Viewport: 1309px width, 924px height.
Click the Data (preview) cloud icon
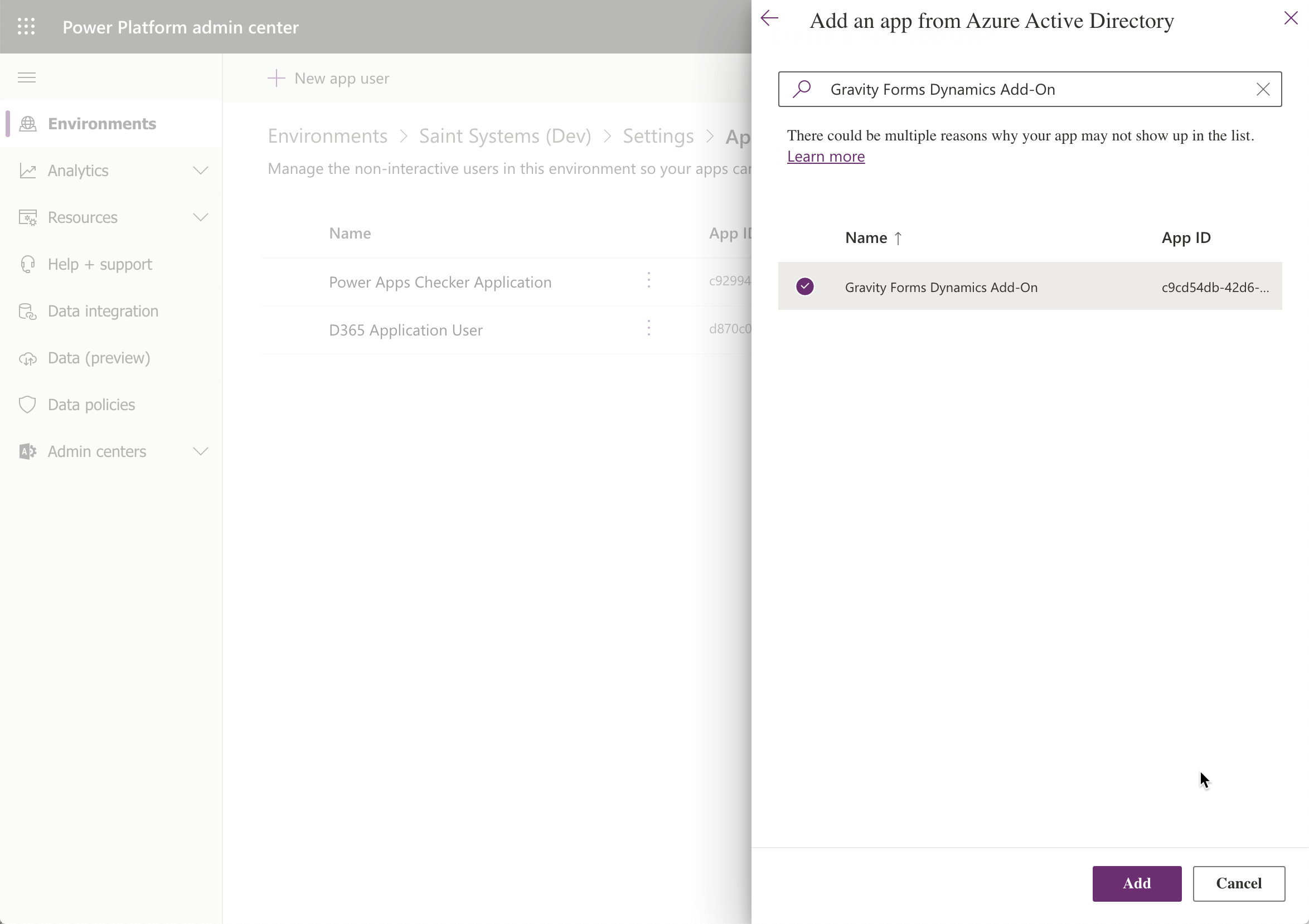pos(28,358)
